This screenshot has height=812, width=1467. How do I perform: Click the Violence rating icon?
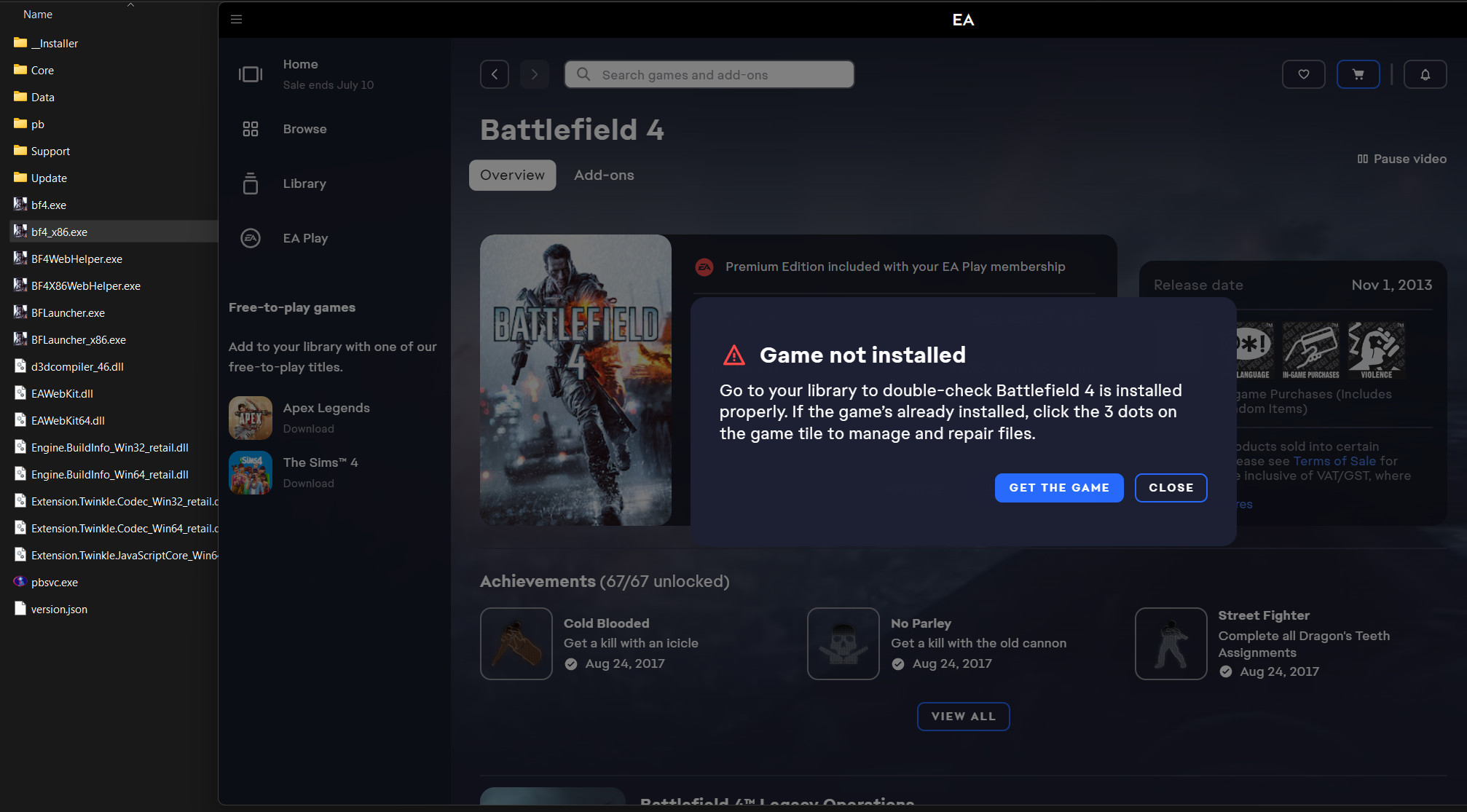[x=1377, y=350]
